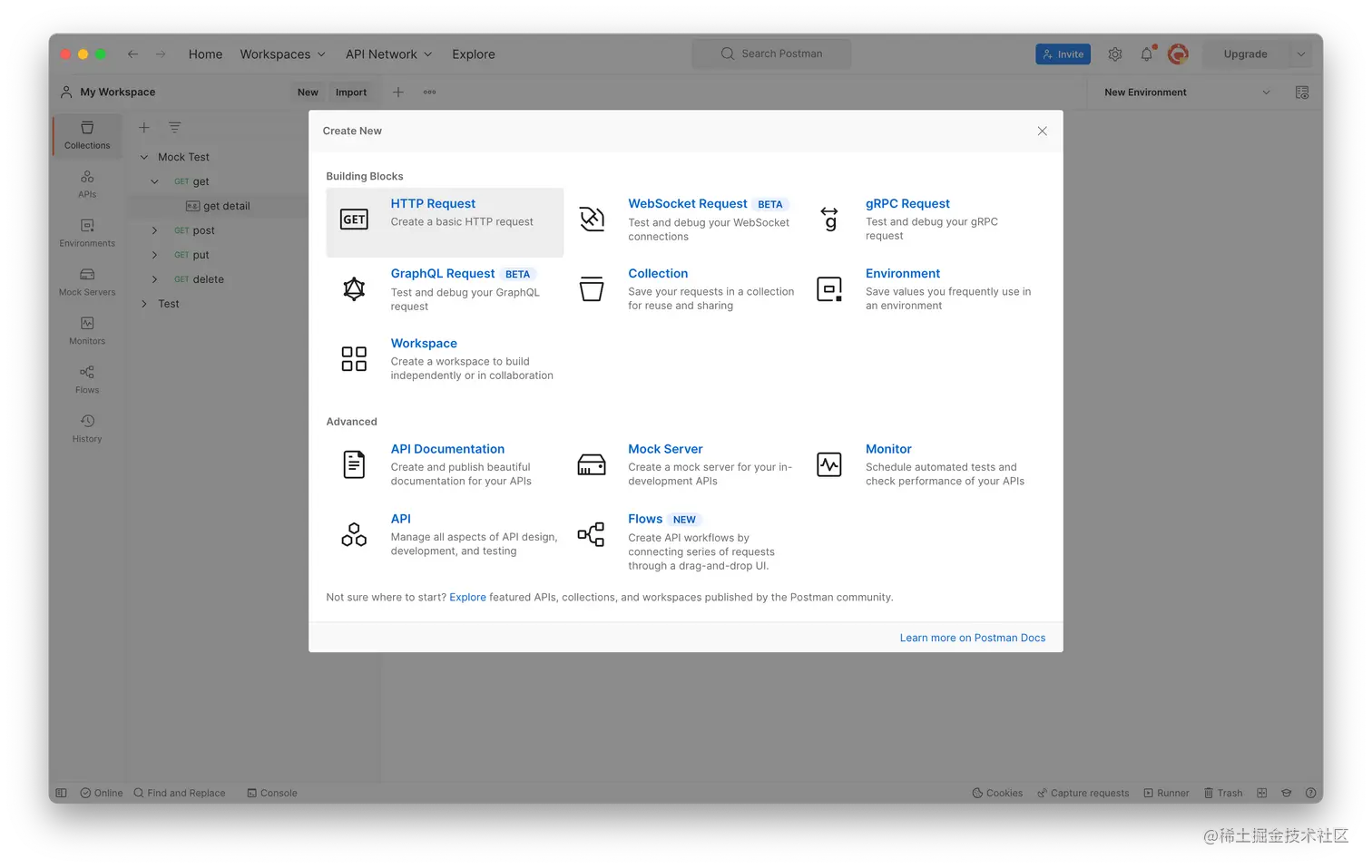Image resolution: width=1372 pixels, height=868 pixels.
Task: Open the APIs sidebar tab
Action: (x=87, y=183)
